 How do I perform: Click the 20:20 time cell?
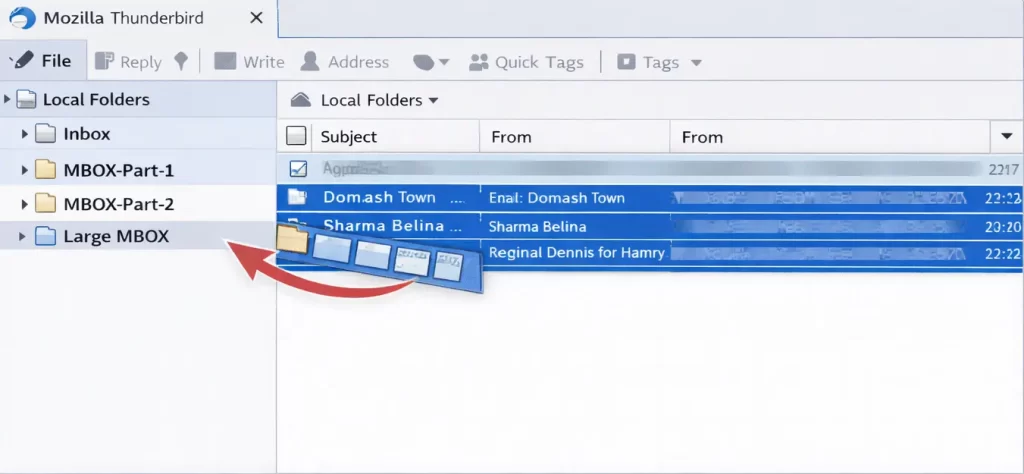tap(1002, 227)
